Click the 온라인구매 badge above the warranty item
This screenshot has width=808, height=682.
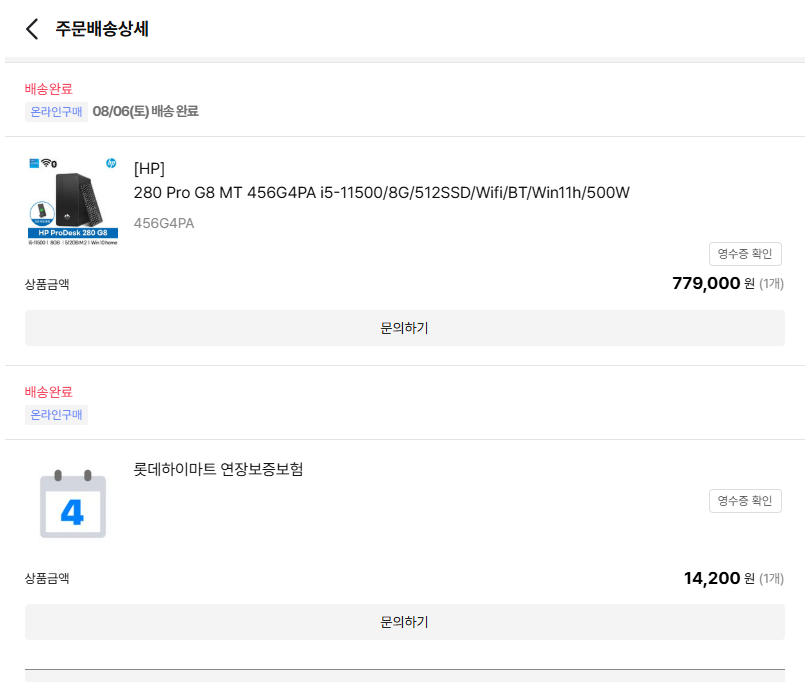(x=56, y=414)
